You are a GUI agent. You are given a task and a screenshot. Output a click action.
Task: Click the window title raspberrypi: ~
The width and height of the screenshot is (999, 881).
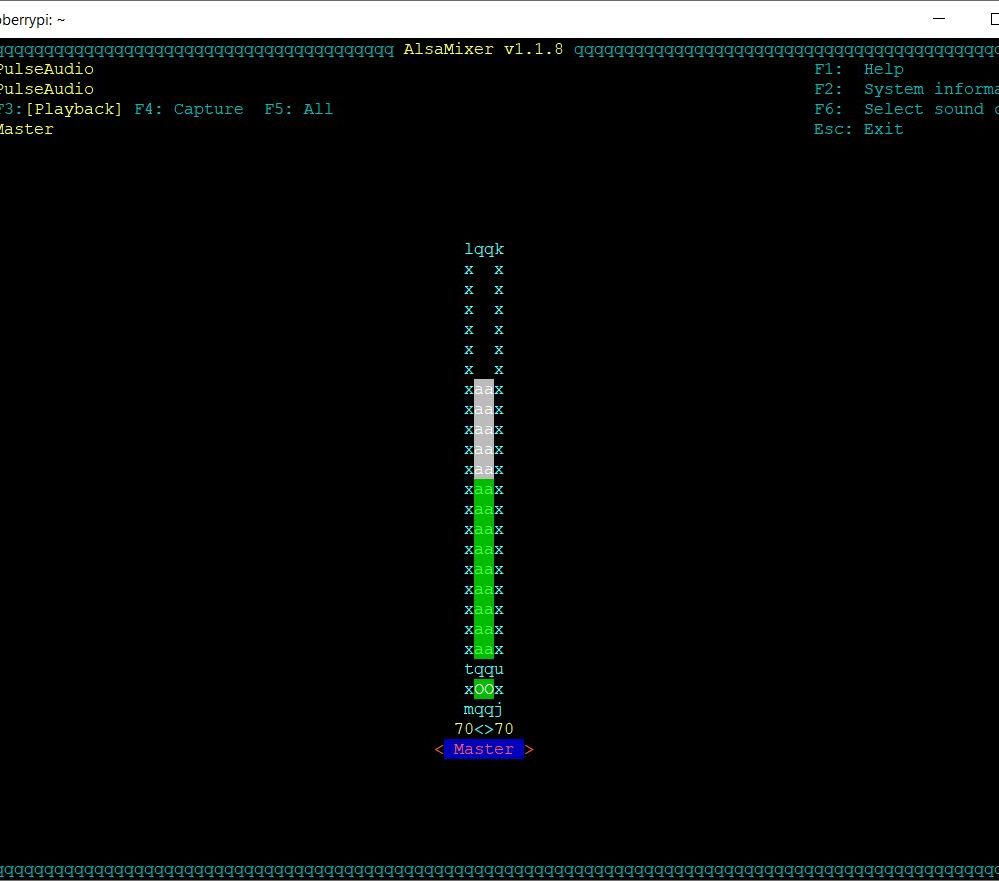32,20
